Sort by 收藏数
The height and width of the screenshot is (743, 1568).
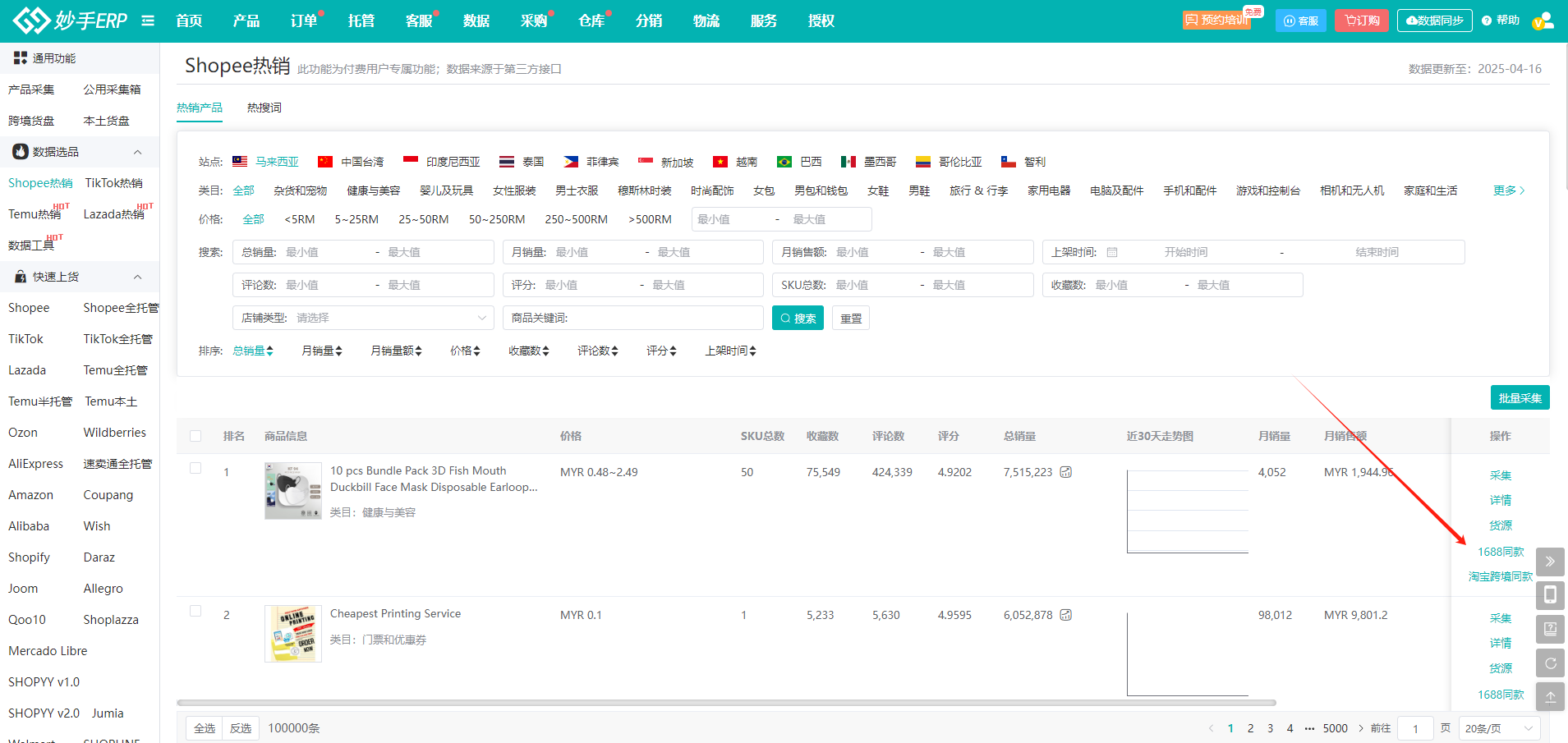529,351
